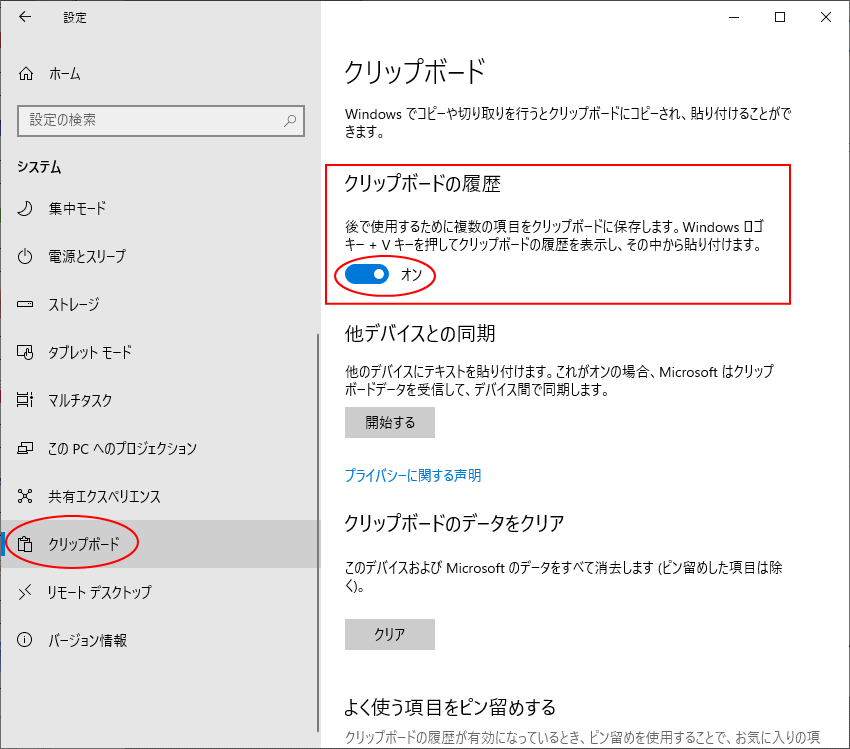This screenshot has height=749, width=850.
Task: Open the ホーム settings page label
Action: (x=65, y=74)
